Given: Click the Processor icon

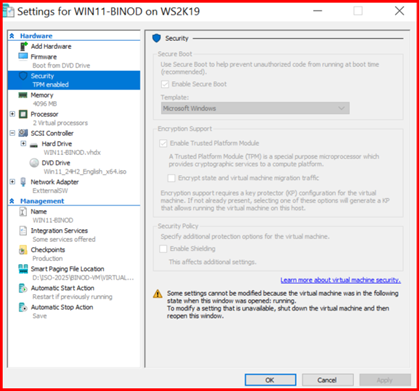Looking at the screenshot, I should pos(23,114).
